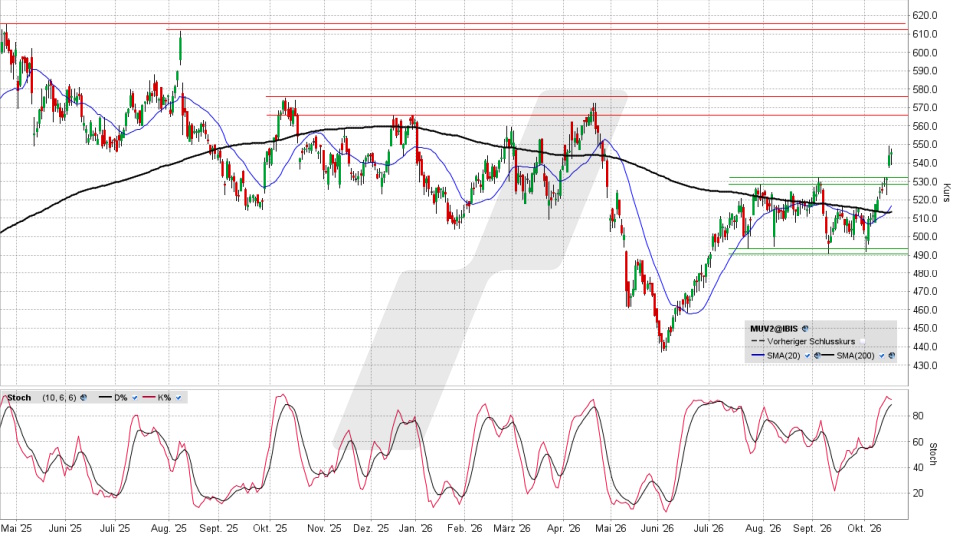
Task: Open the Stoch (10, 6, 6) settings icon
Action: click(83, 397)
